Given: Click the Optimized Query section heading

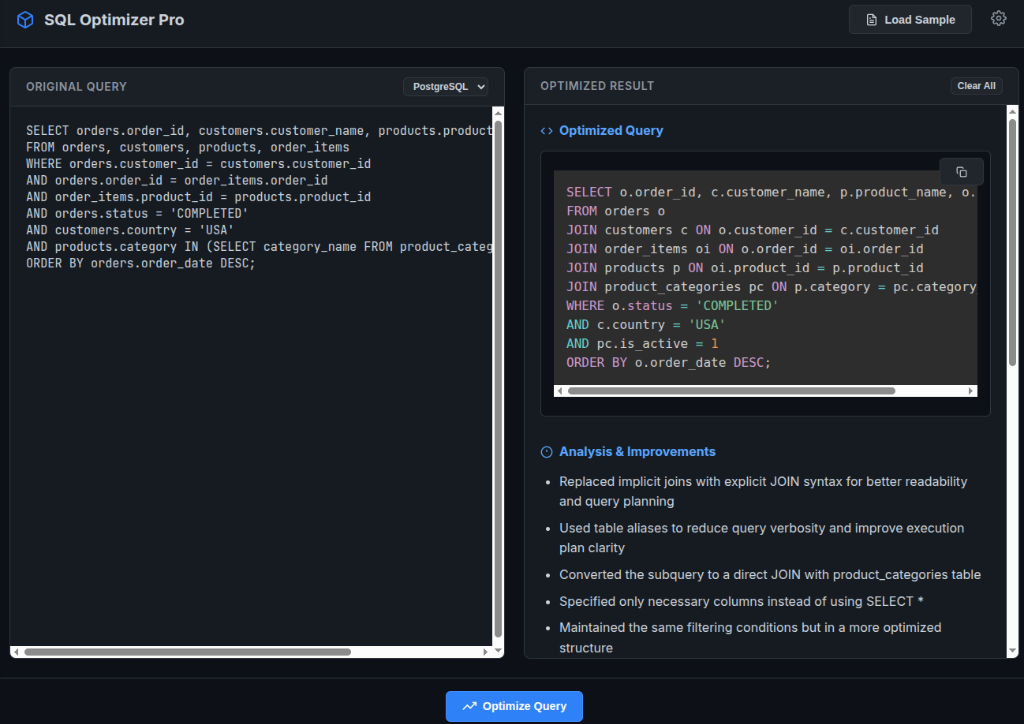Looking at the screenshot, I should [x=611, y=131].
